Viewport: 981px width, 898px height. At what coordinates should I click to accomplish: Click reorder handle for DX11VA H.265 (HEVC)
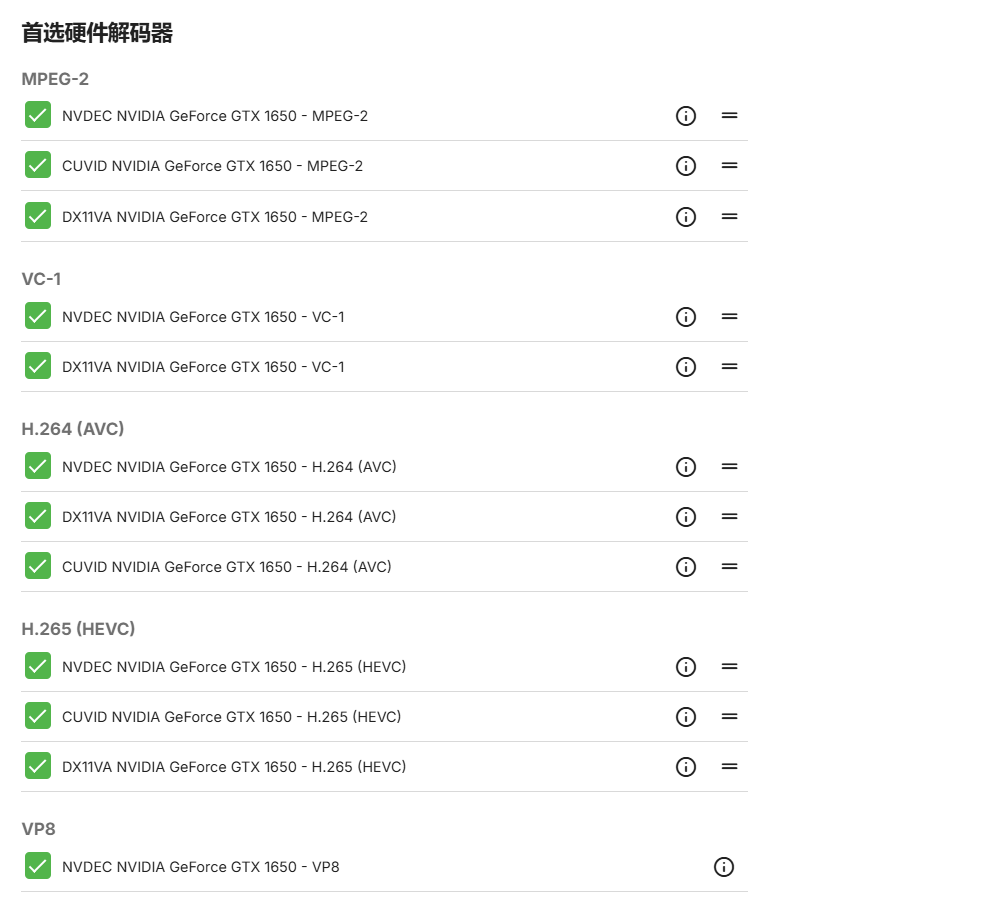click(x=729, y=767)
